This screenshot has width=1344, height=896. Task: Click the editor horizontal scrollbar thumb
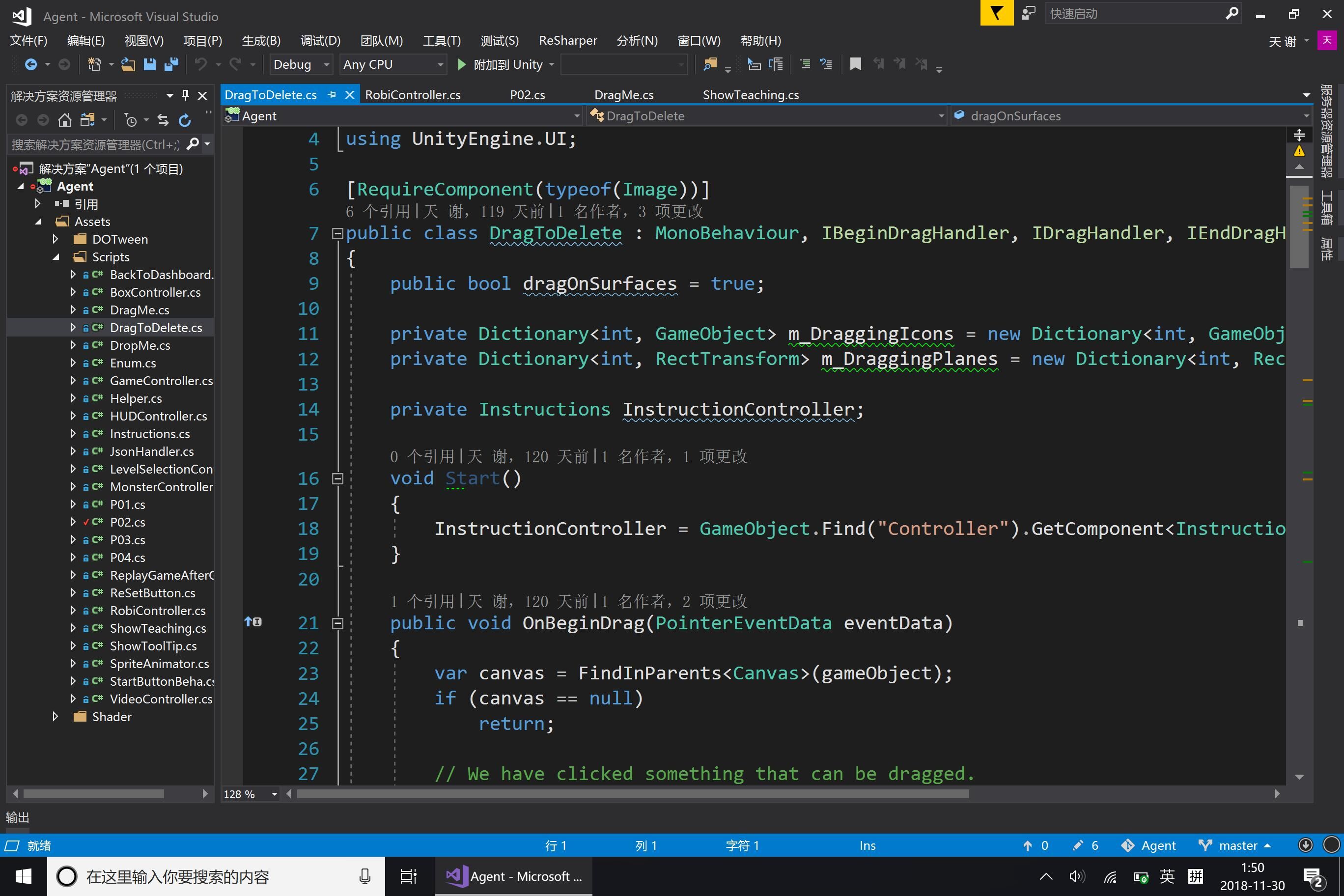[x=633, y=794]
